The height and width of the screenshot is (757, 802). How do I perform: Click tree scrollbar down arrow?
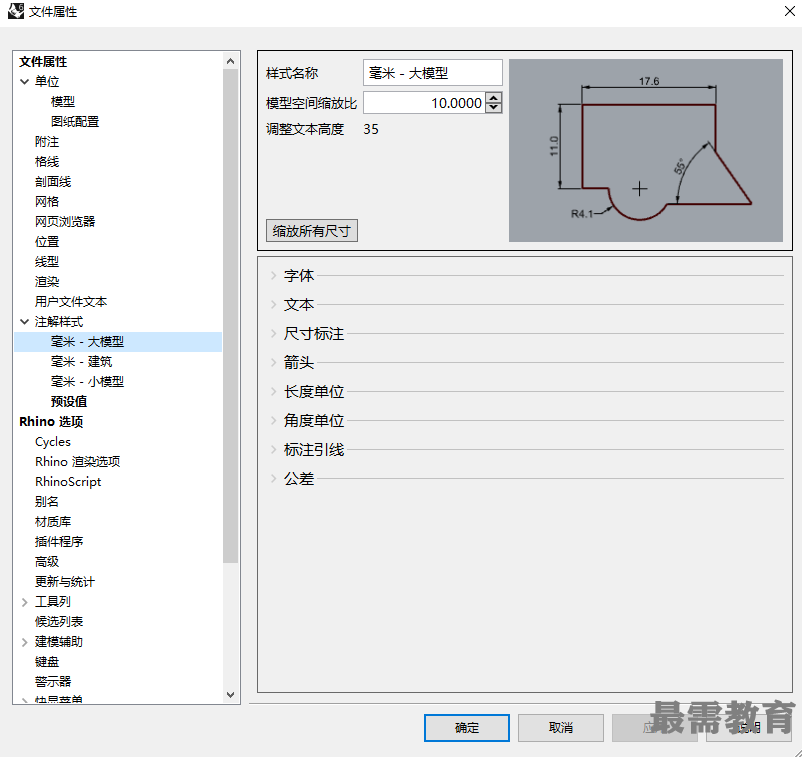pos(231,695)
